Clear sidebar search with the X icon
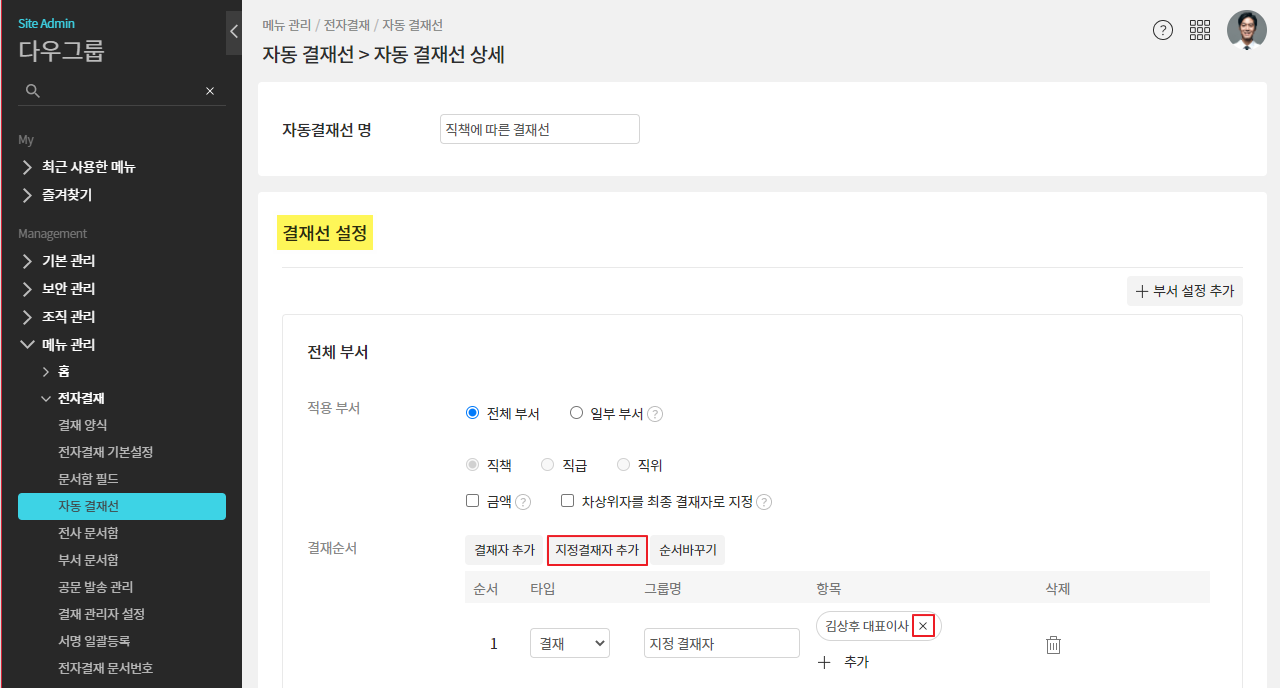The height and width of the screenshot is (688, 1280). tap(210, 91)
